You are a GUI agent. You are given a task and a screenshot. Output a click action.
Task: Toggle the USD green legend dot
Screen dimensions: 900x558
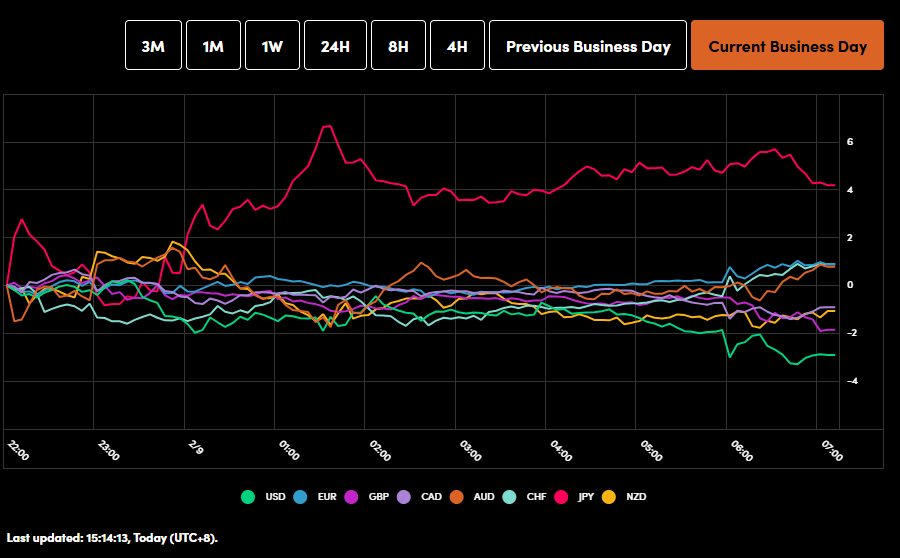point(248,497)
